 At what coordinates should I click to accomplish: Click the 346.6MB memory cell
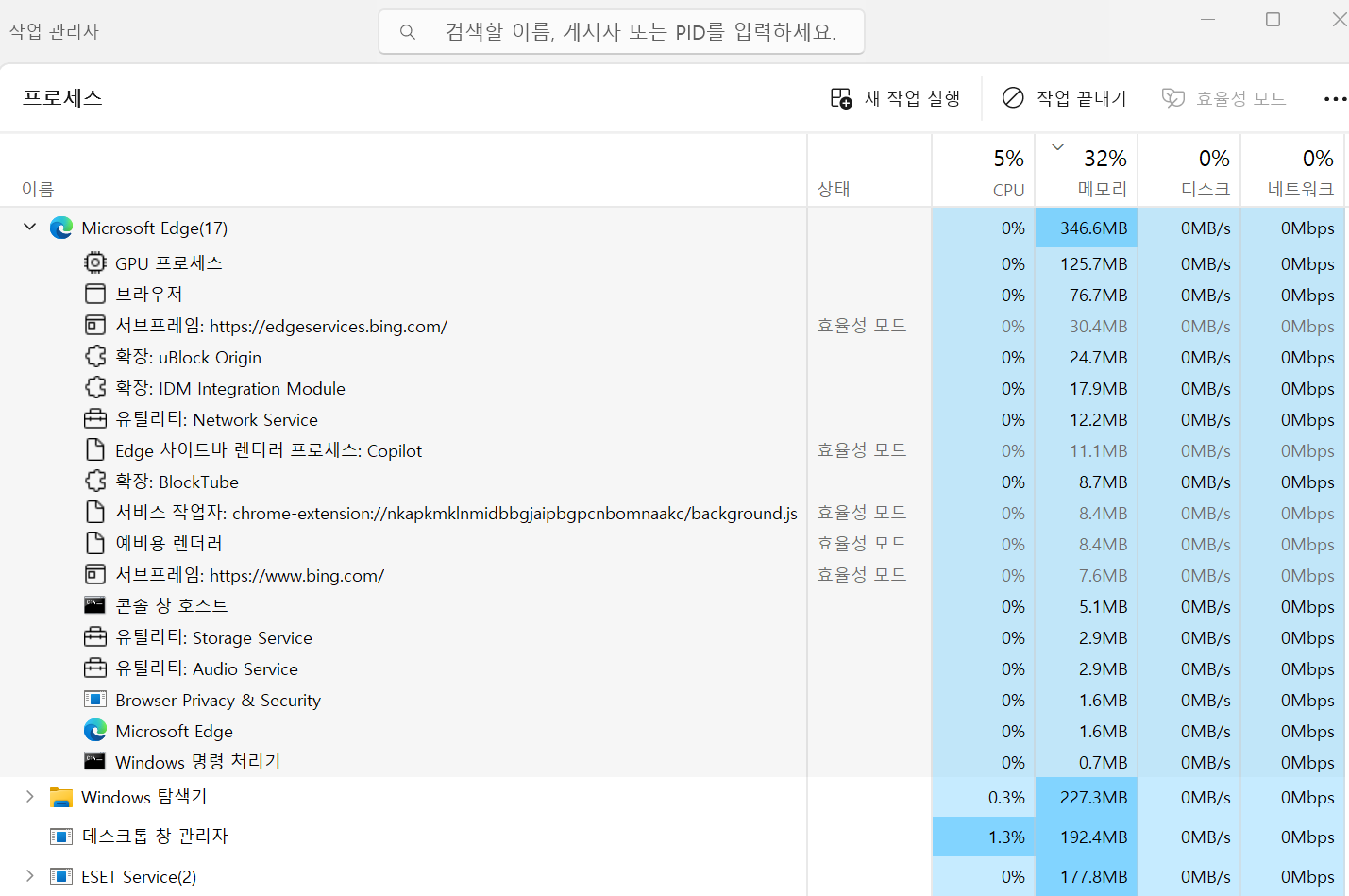click(1087, 228)
